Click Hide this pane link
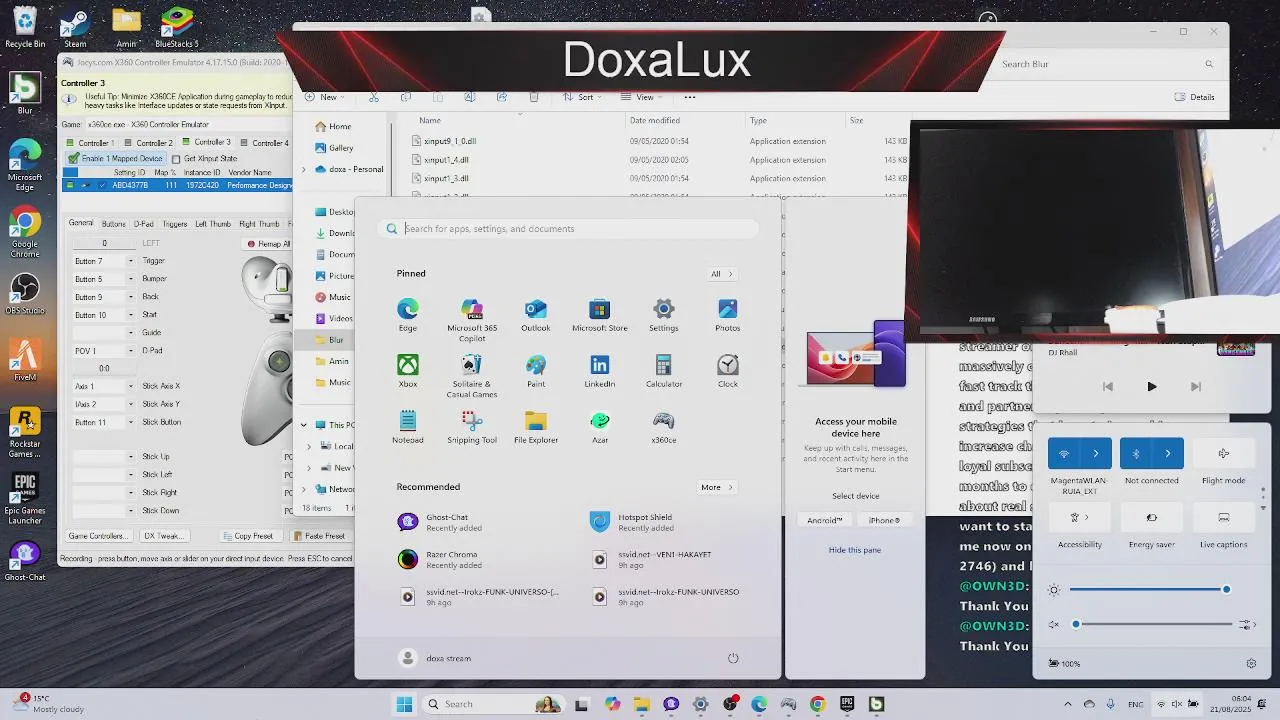Viewport: 1280px width, 720px height. (855, 550)
